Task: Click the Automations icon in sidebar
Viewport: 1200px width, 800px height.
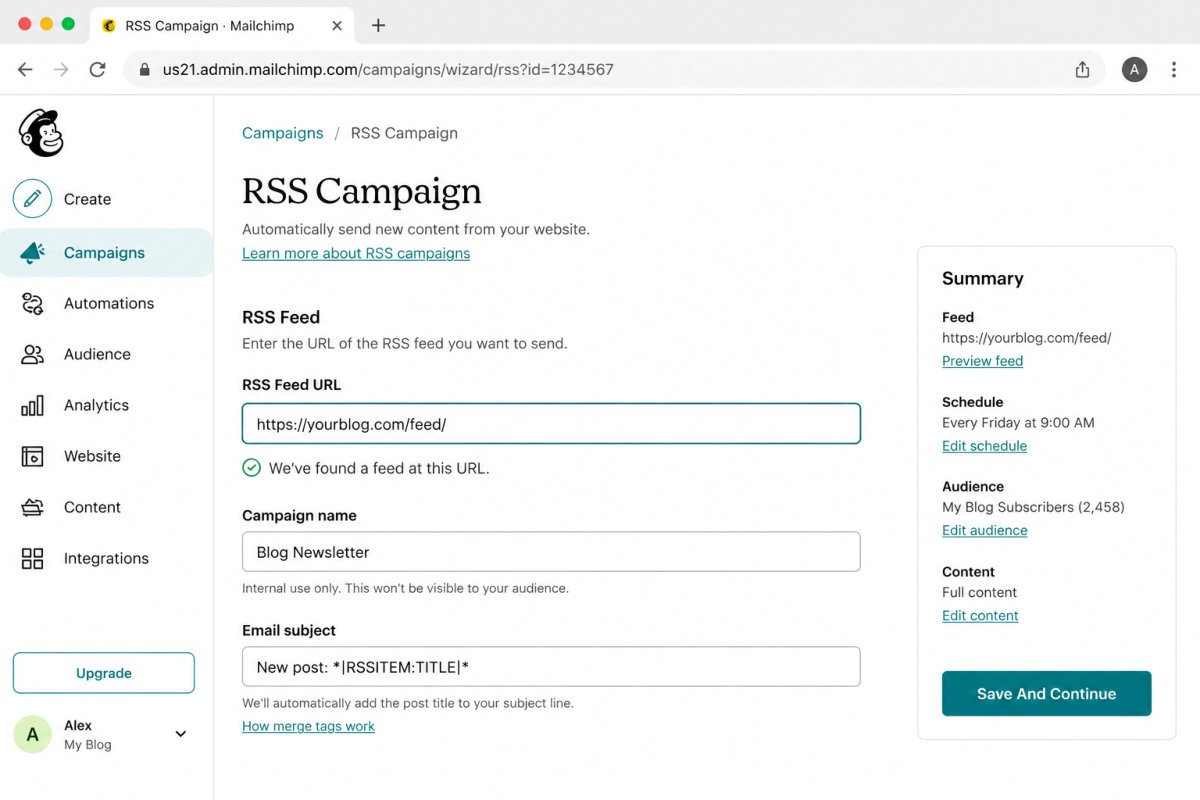Action: (32, 304)
